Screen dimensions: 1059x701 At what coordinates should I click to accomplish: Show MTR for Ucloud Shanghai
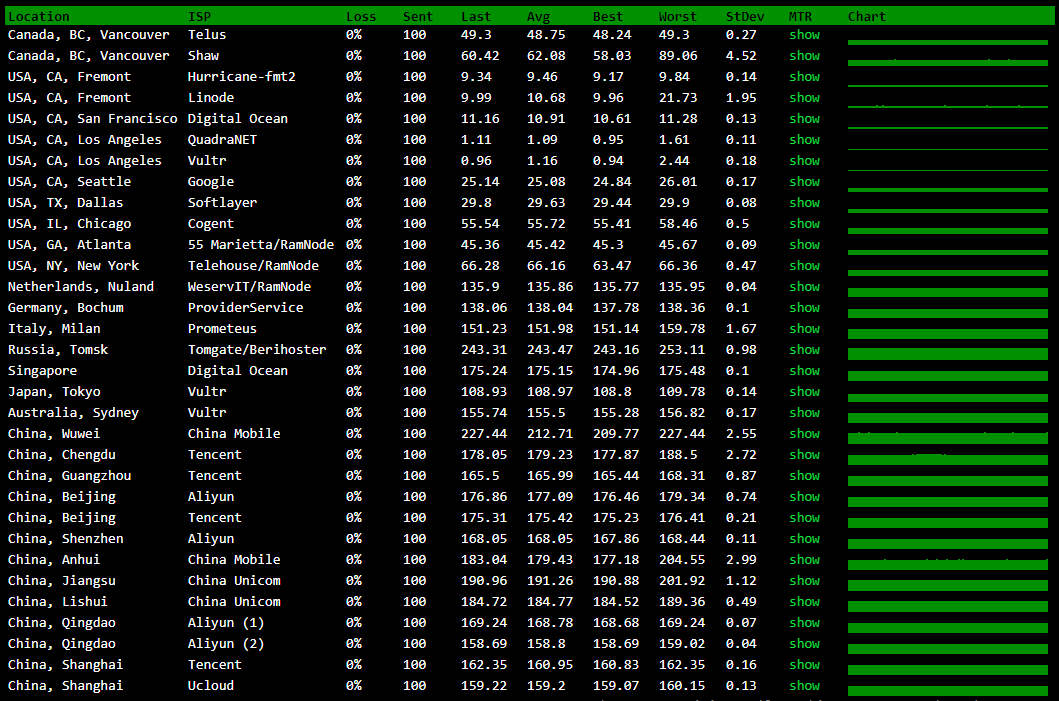click(x=804, y=685)
